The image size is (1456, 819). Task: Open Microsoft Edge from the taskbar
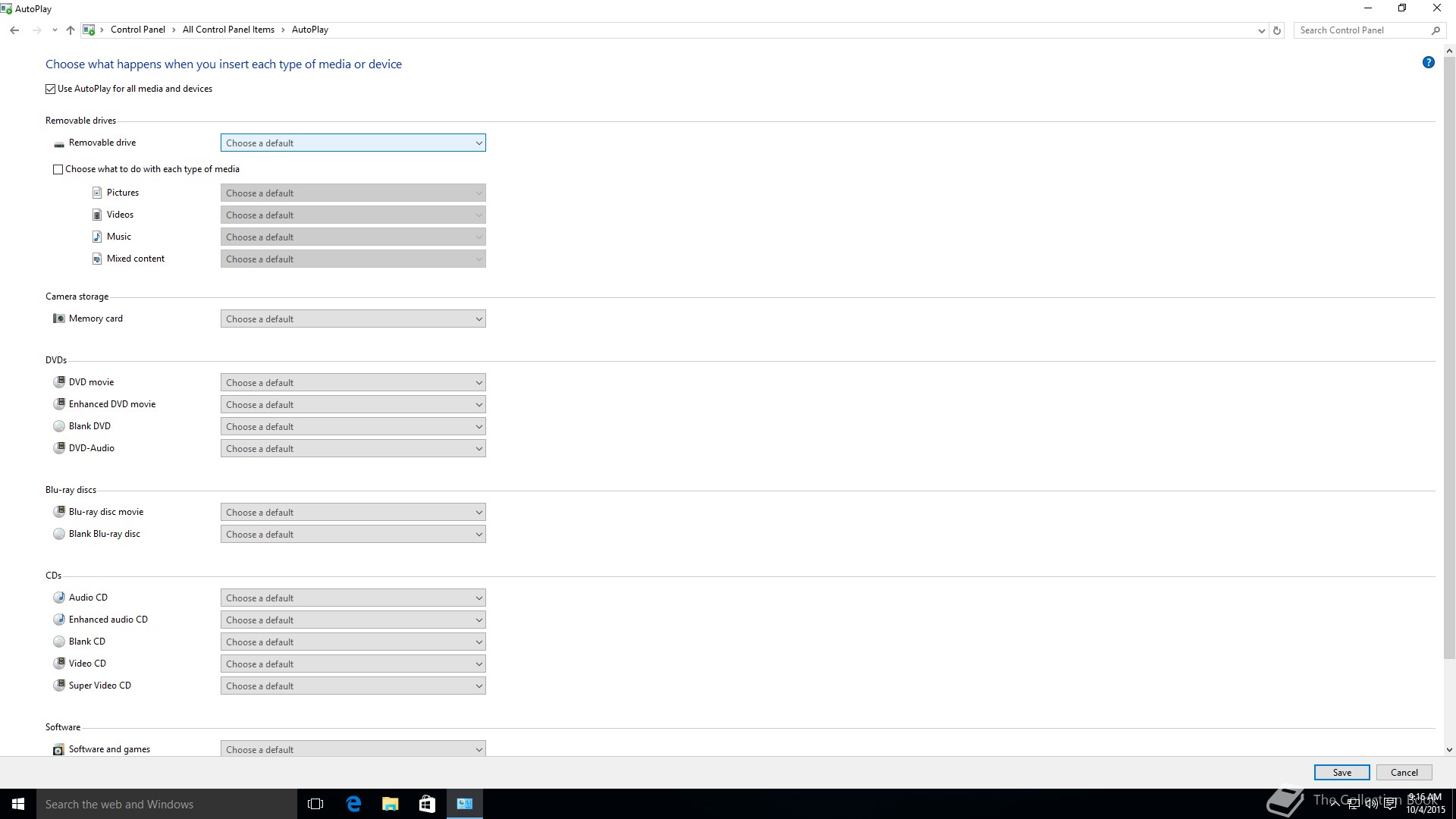pos(353,804)
